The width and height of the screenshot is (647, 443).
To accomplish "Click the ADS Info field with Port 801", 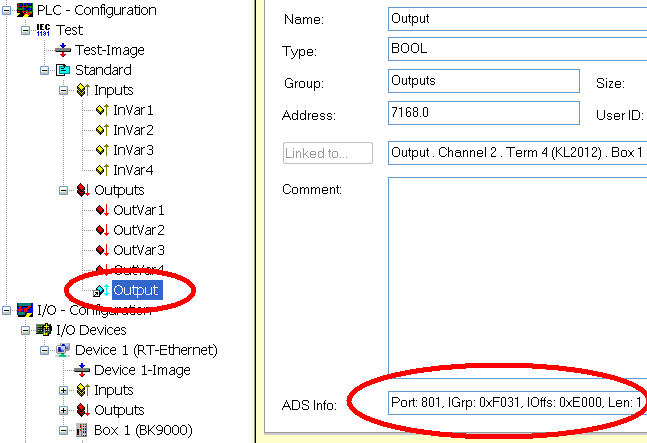I will [517, 403].
